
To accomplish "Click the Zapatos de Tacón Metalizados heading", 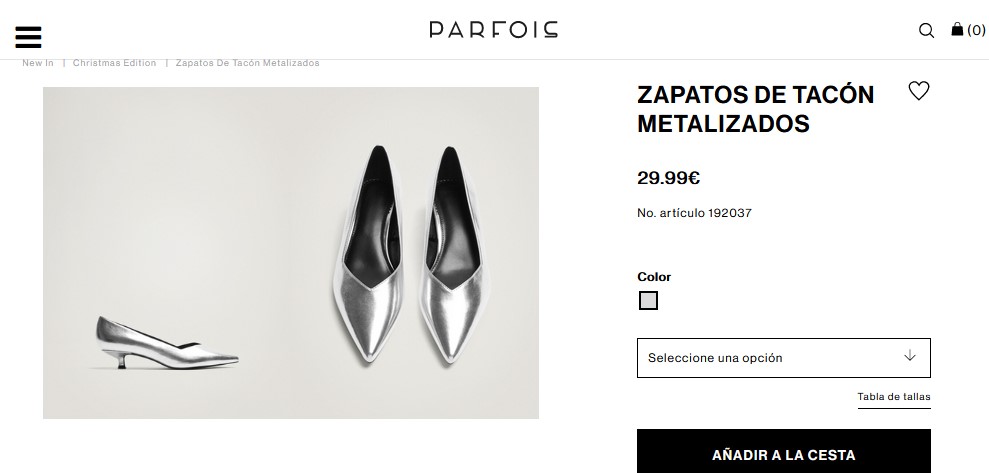I will pyautogui.click(x=755, y=109).
